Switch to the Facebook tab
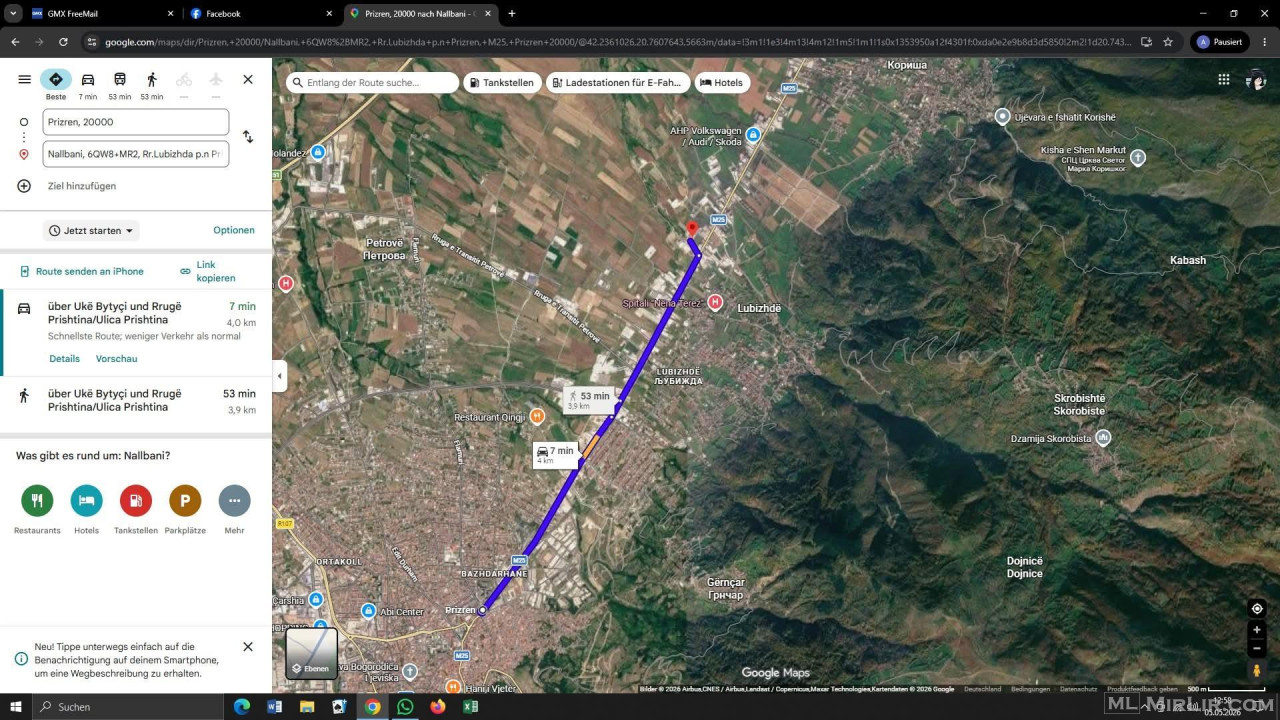The width and height of the screenshot is (1280, 720). [x=260, y=14]
